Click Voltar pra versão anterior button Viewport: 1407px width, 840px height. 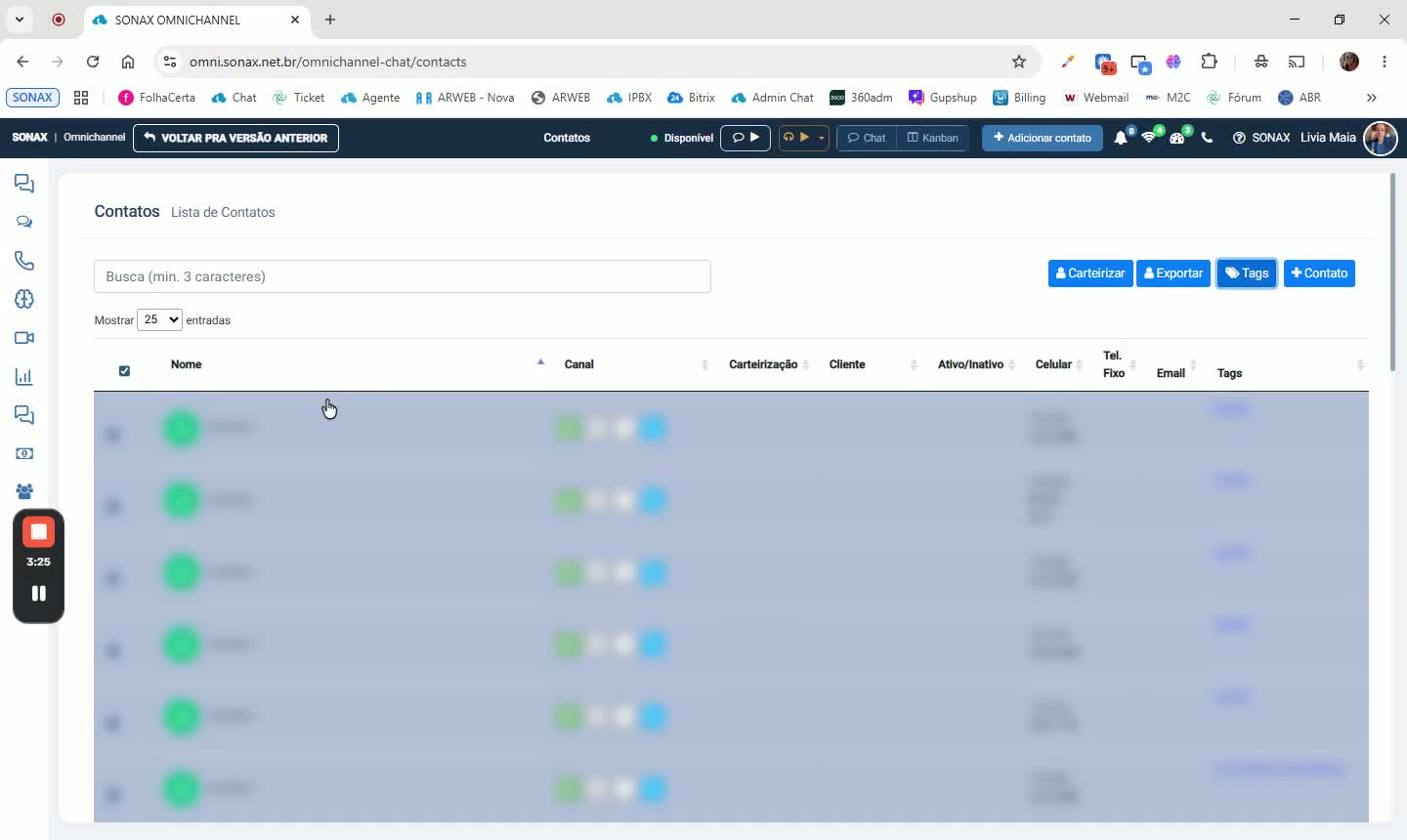click(235, 138)
